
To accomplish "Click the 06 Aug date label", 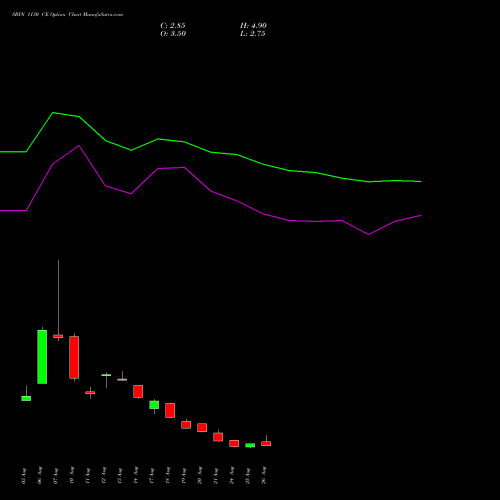I will point(40,476).
